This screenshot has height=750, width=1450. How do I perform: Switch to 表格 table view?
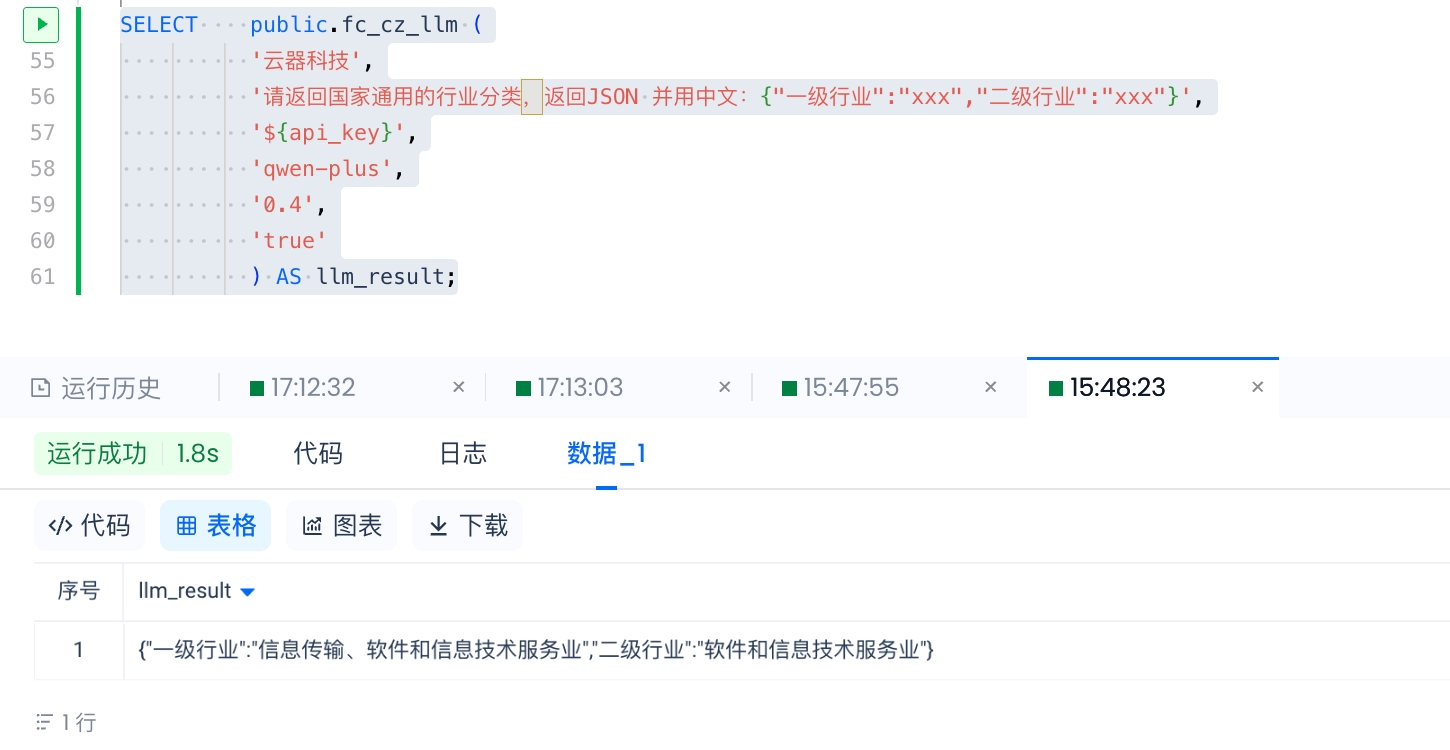click(216, 526)
